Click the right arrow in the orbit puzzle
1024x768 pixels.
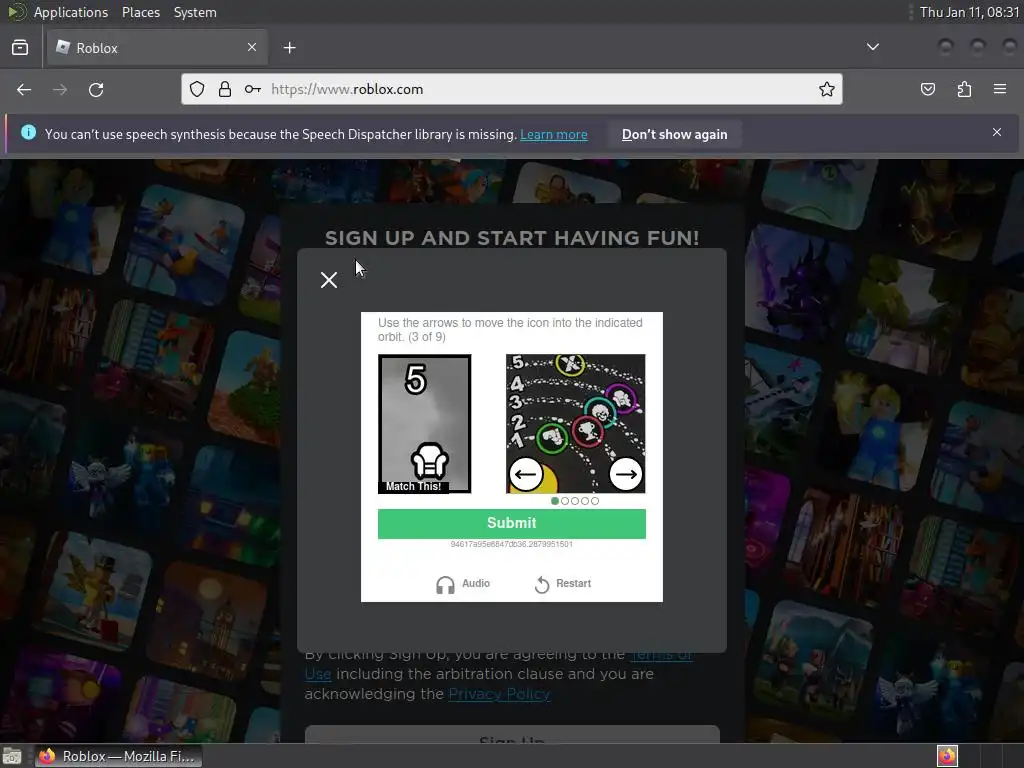point(626,474)
